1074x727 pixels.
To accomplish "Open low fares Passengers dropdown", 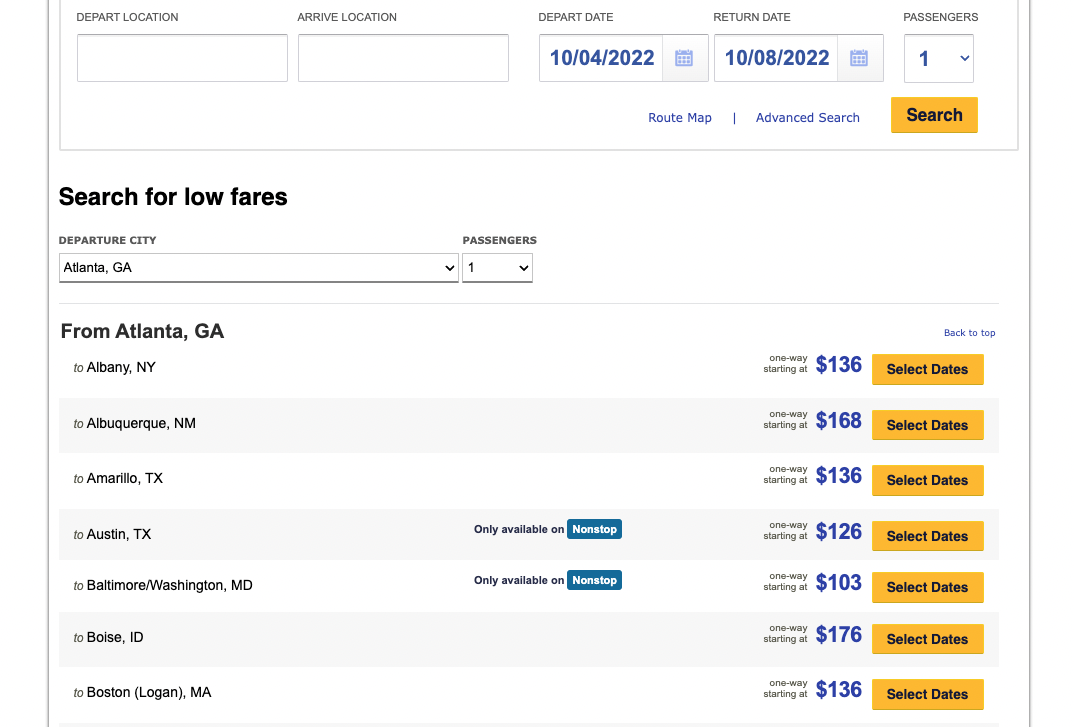I will pos(497,268).
